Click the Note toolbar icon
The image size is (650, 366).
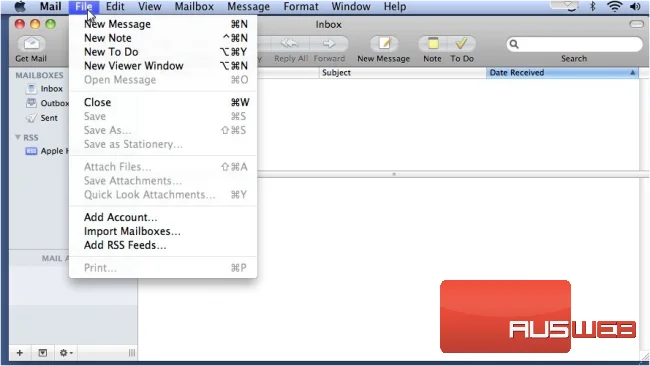point(433,44)
